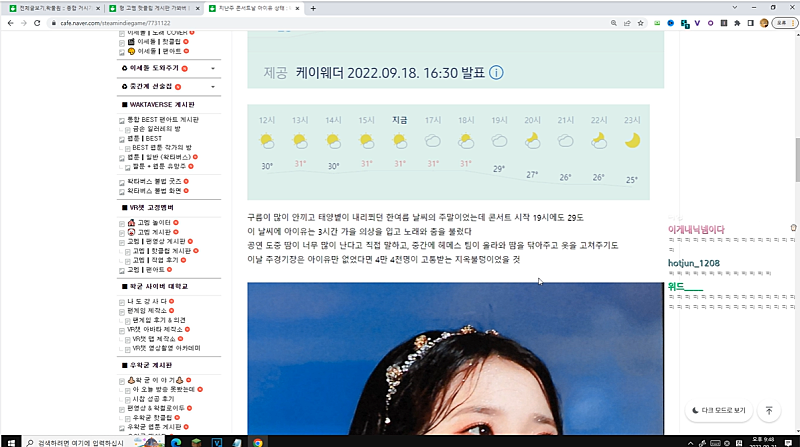
Task: Open 팬게임 후기 & 의견 board
Action: point(159,320)
